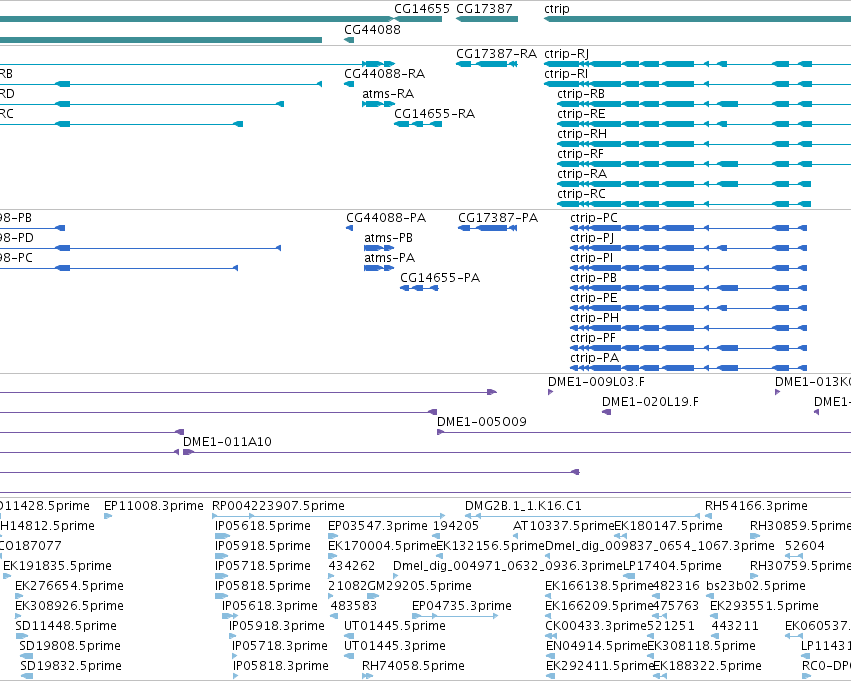This screenshot has height=681, width=851.
Task: Click the EK308926.5prime label
Action: (x=69, y=607)
